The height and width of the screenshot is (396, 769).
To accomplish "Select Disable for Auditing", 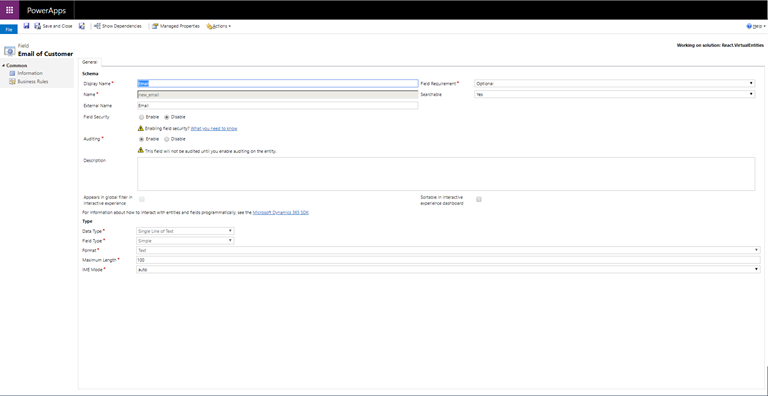I will click(x=166, y=139).
